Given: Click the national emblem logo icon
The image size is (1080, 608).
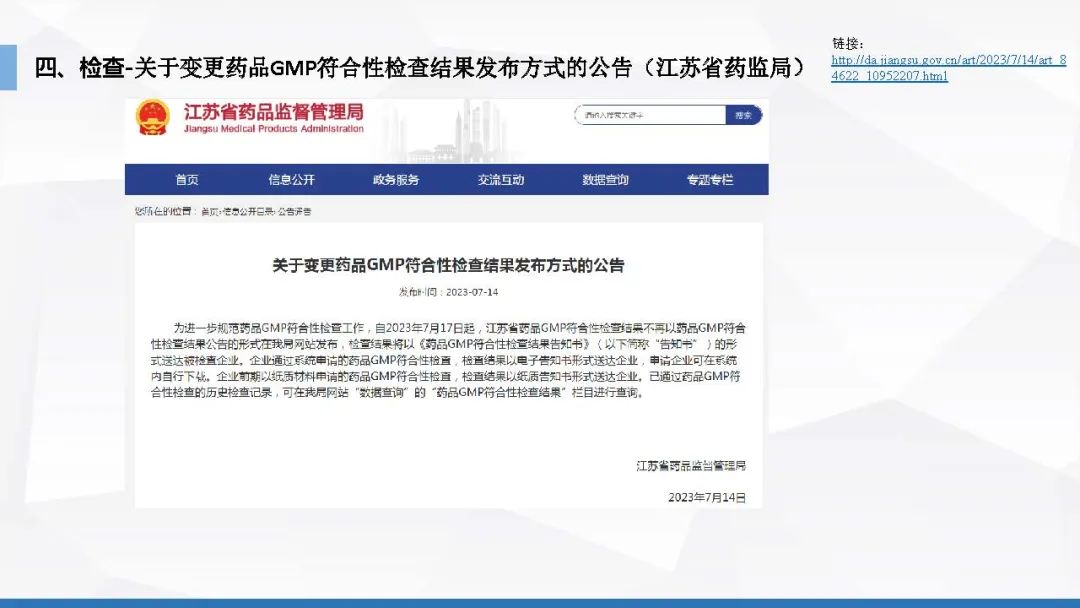Looking at the screenshot, I should 153,117.
